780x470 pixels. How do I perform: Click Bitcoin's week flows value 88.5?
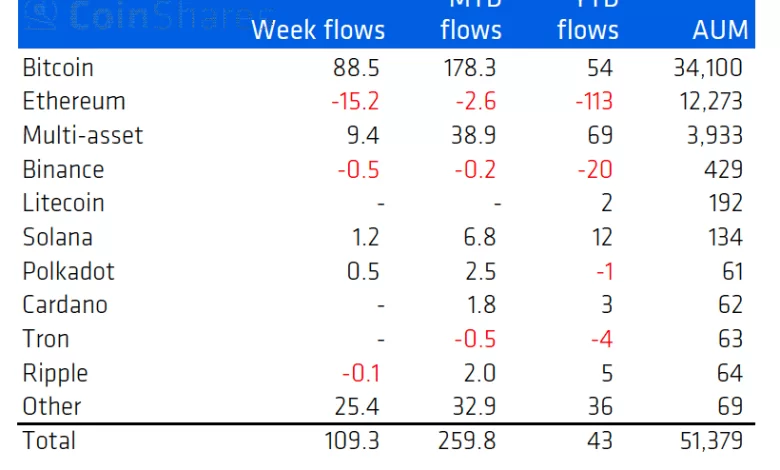pyautogui.click(x=355, y=68)
